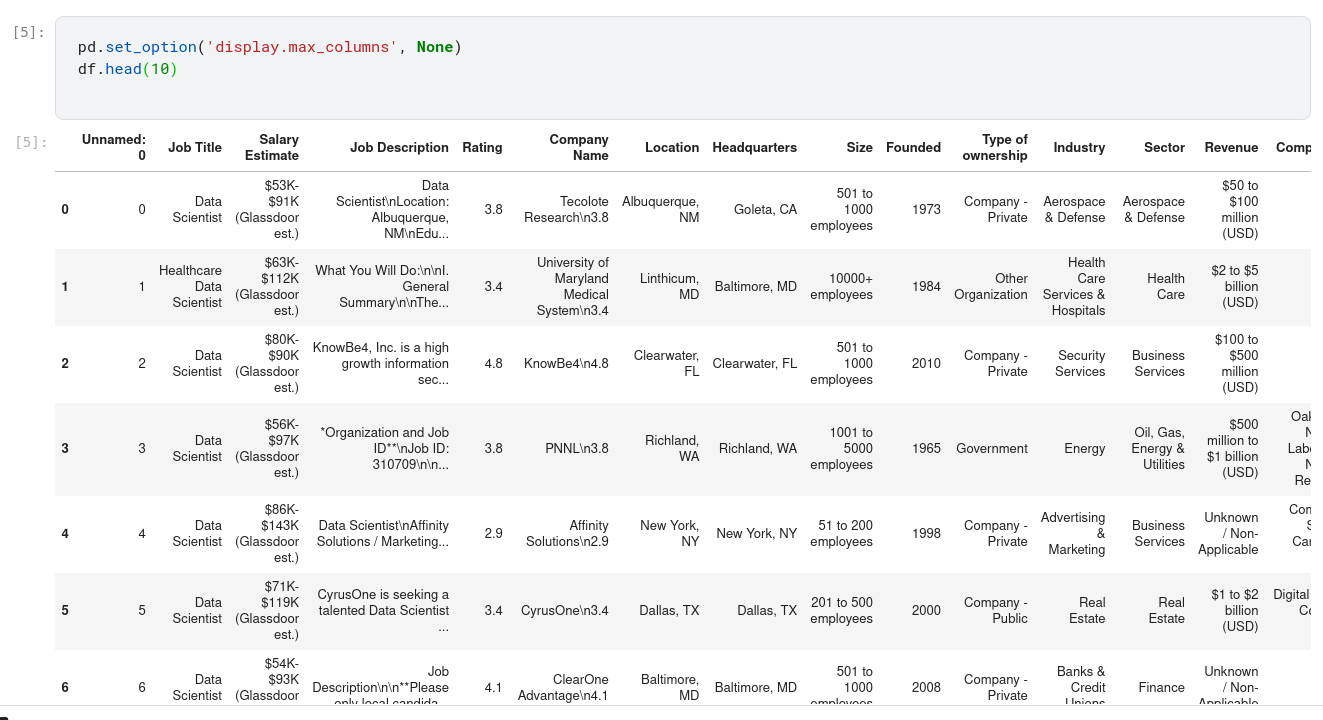Click the Industry column header
This screenshot has height=720, width=1323.
pos(1079,147)
